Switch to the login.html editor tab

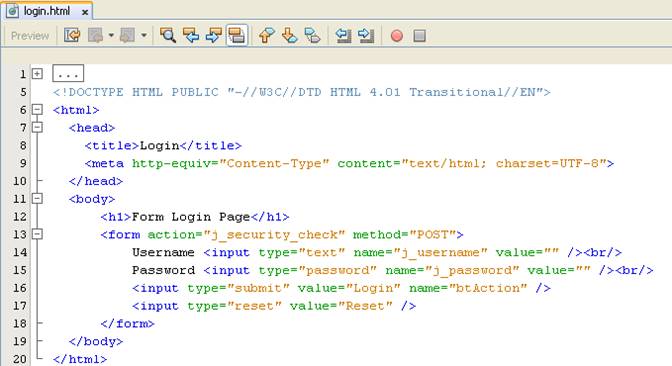coord(46,11)
